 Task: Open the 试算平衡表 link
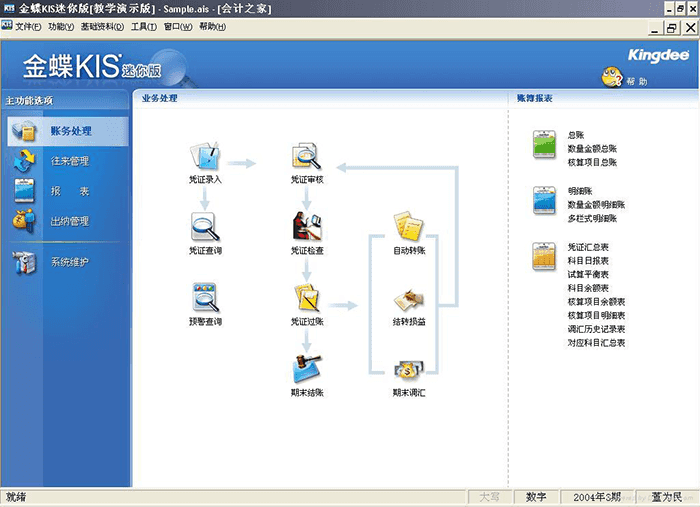click(x=588, y=274)
